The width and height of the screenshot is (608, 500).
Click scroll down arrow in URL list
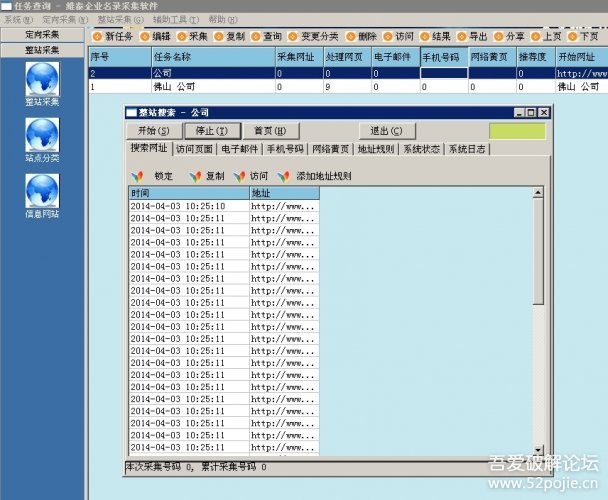pos(538,450)
